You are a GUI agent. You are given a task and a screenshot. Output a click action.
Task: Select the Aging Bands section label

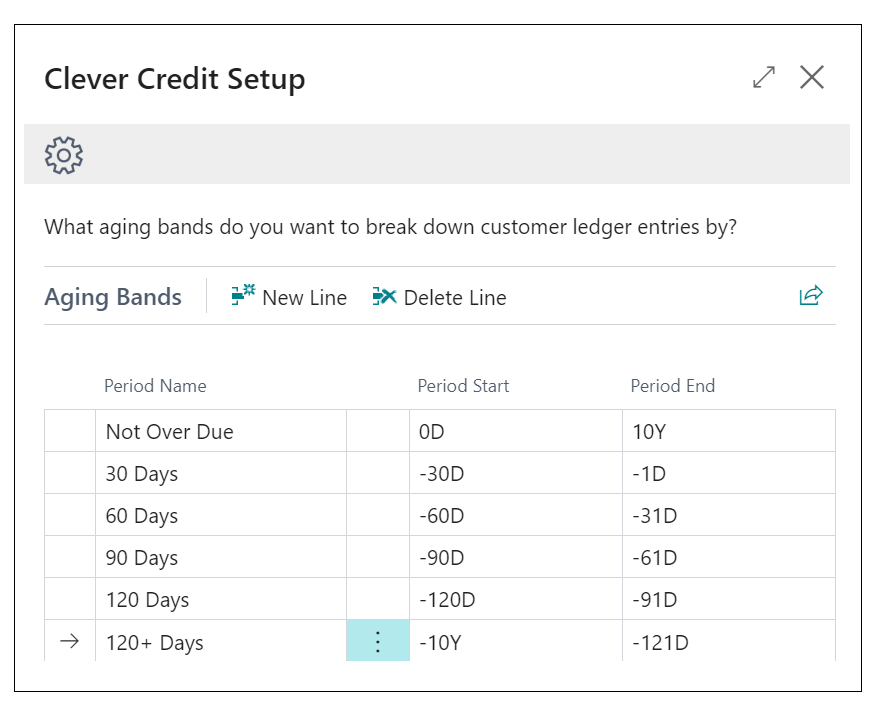click(112, 296)
